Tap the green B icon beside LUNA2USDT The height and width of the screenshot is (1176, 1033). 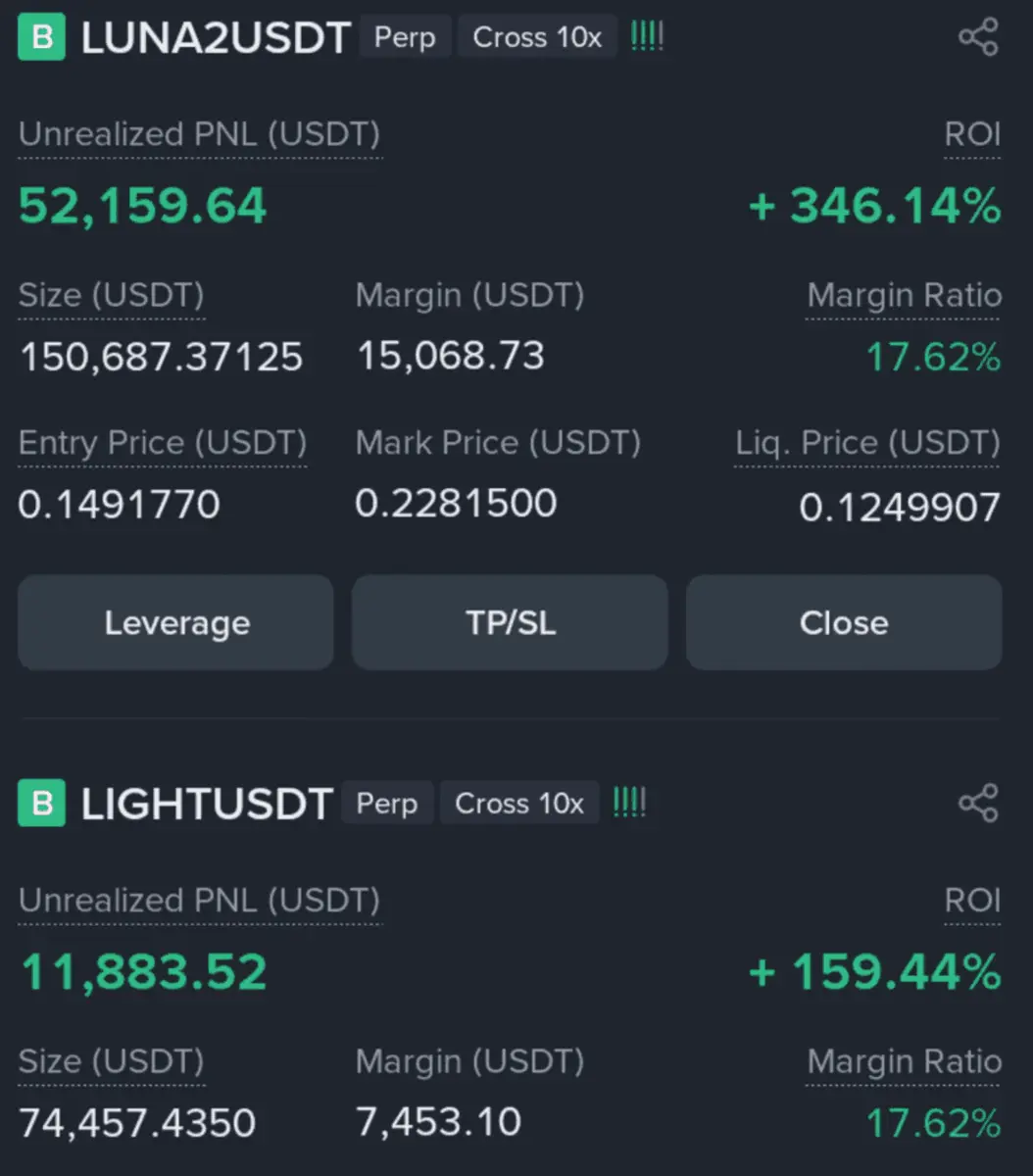[42, 38]
